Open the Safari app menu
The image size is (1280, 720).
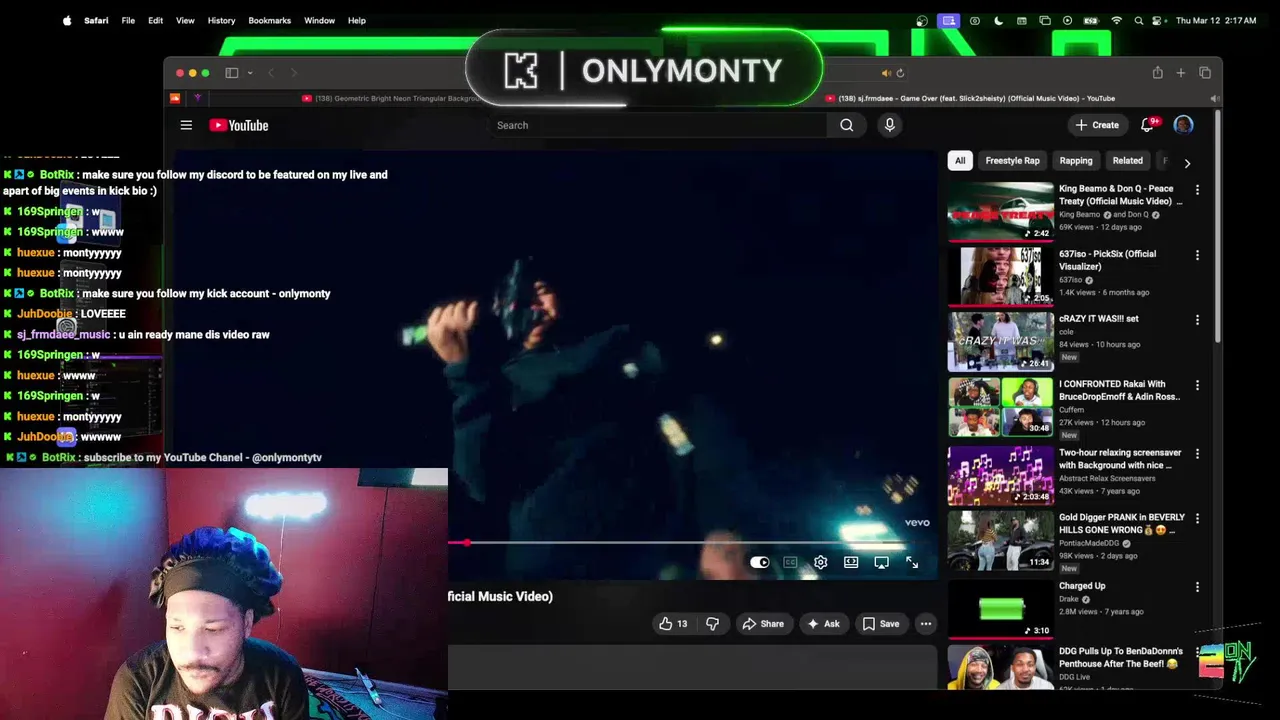pyautogui.click(x=96, y=20)
